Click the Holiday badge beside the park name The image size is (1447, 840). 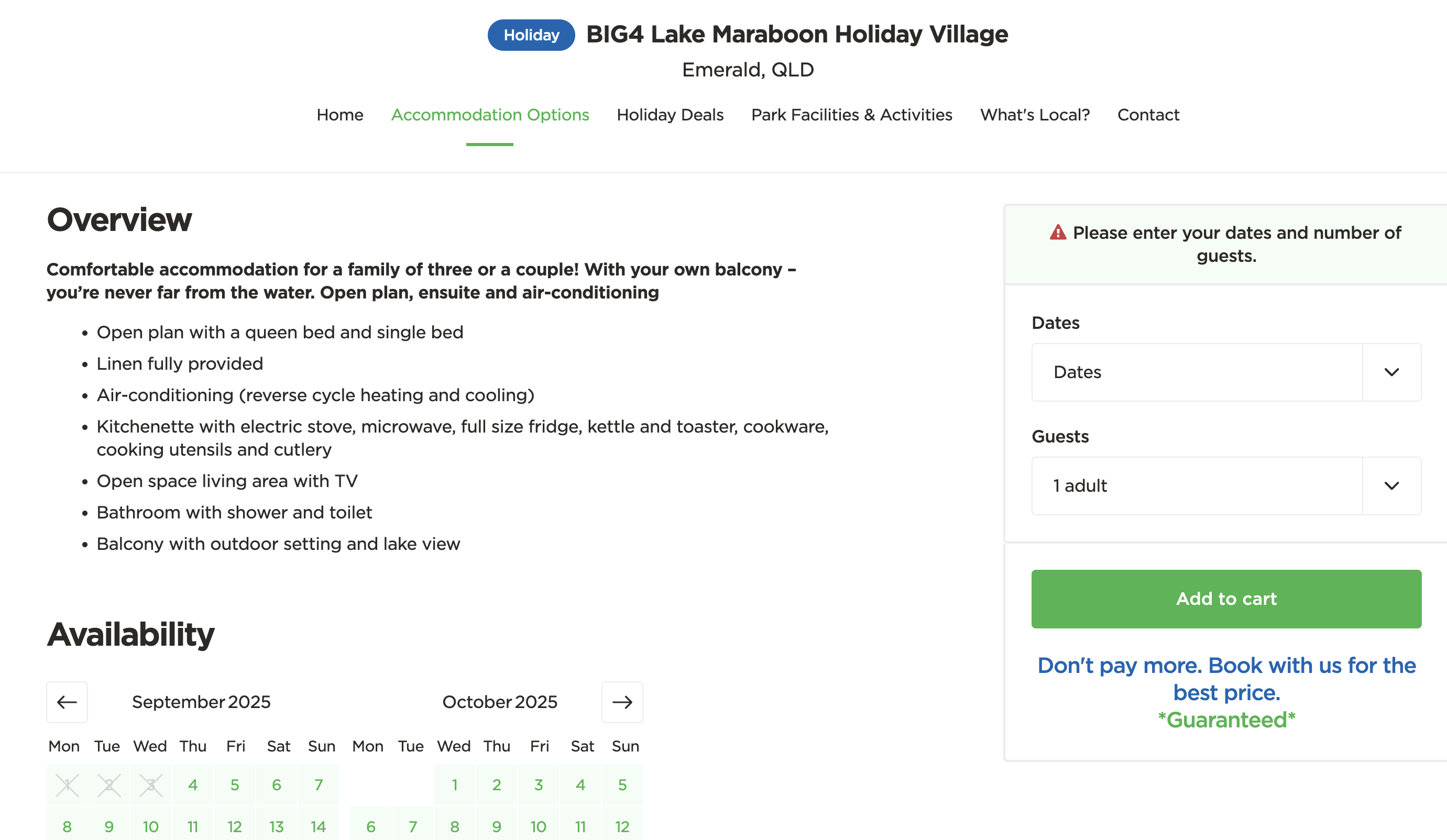pos(531,35)
